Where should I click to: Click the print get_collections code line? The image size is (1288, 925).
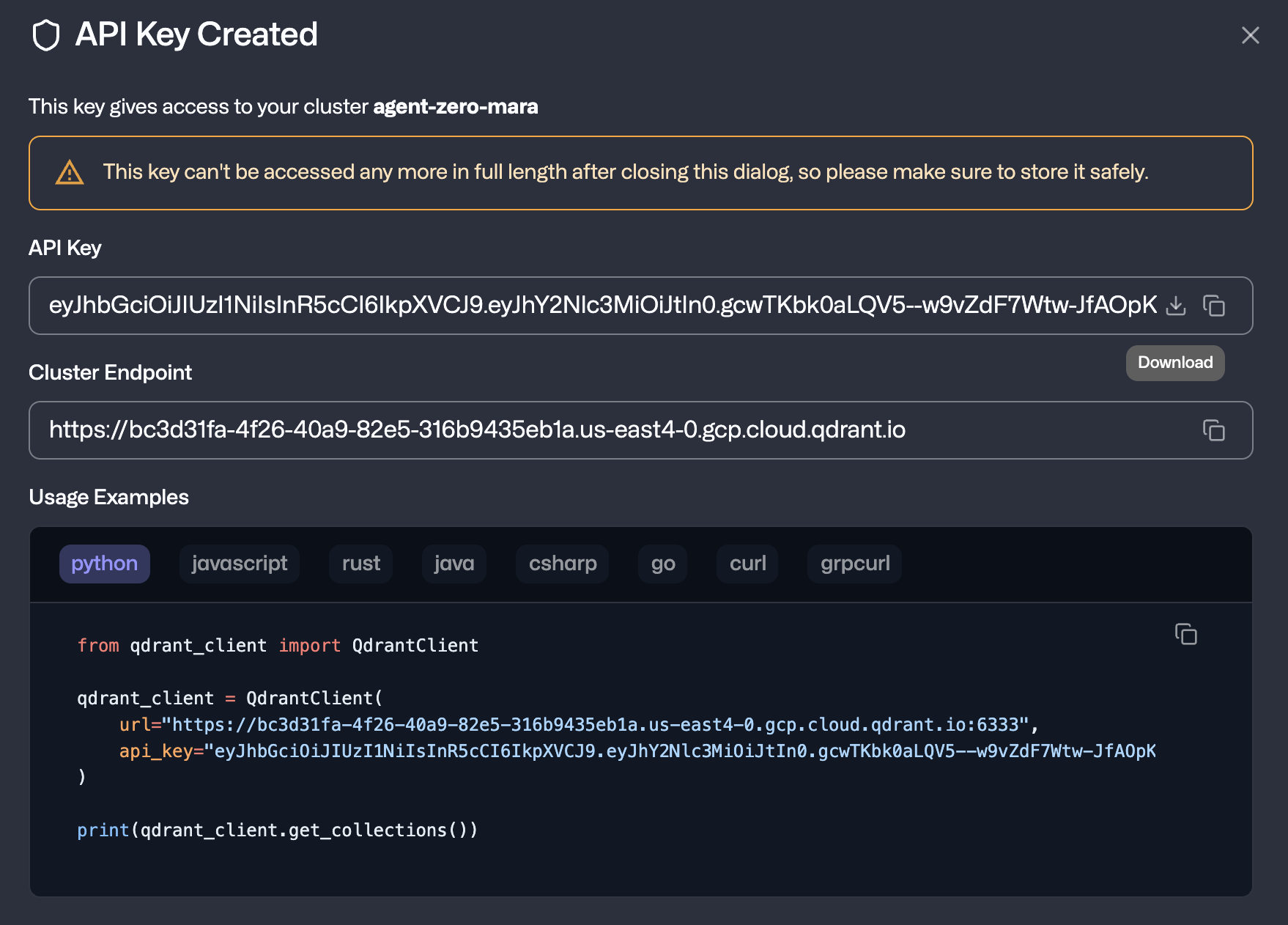(x=278, y=830)
